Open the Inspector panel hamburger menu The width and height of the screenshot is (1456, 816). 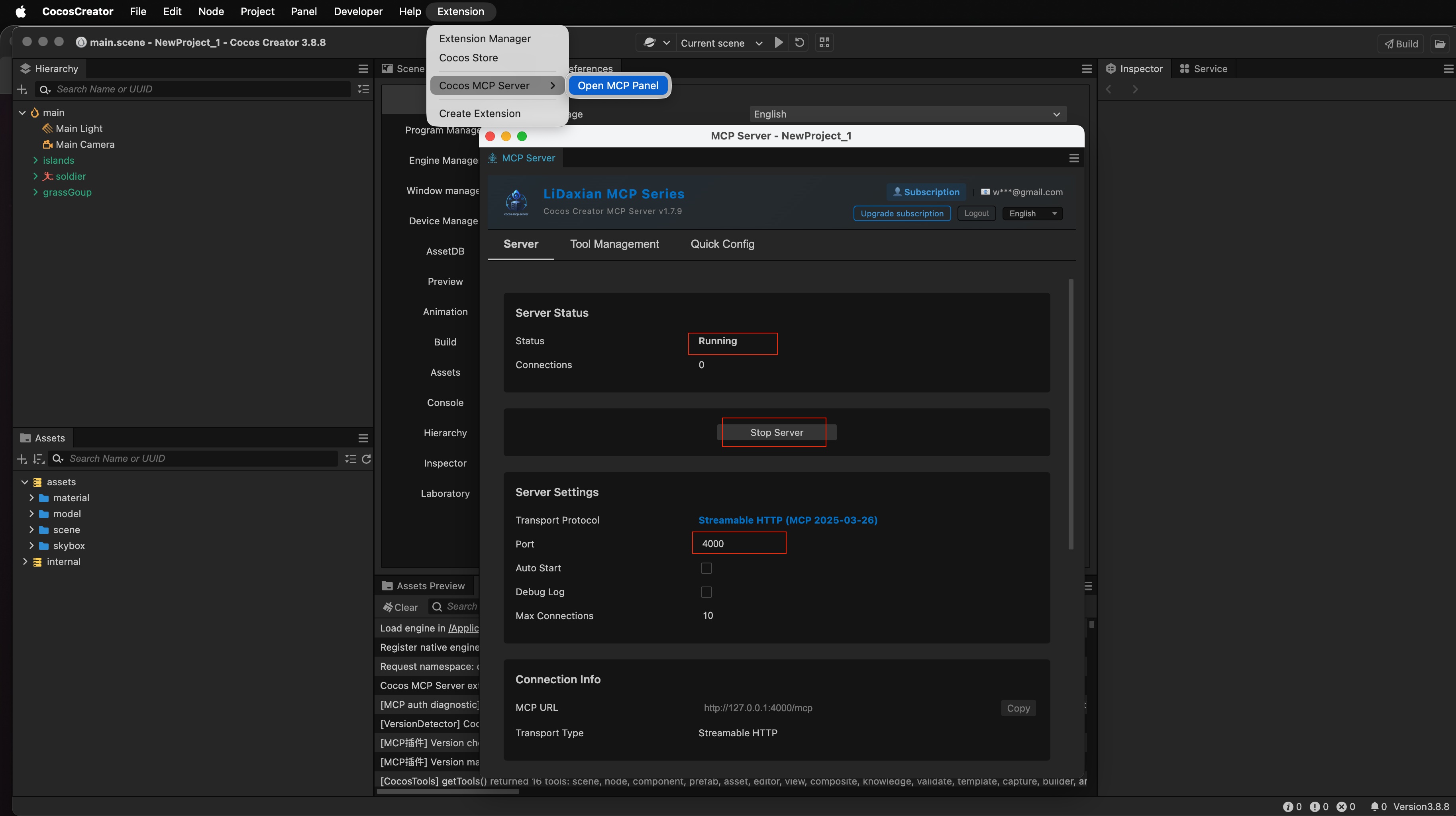(1448, 69)
